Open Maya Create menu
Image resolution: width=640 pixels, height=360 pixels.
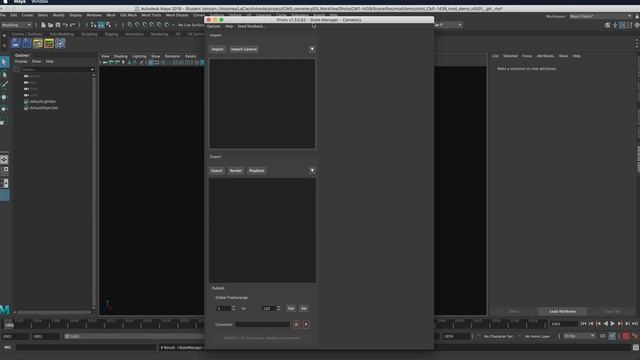(x=27, y=15)
